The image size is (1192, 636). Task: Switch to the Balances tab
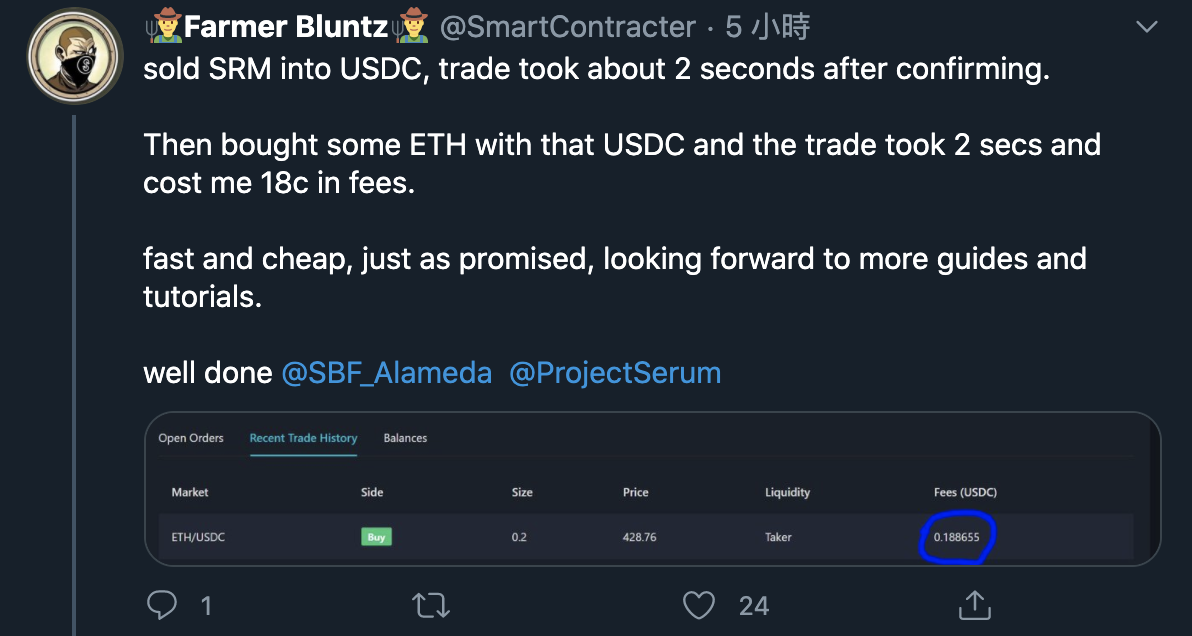click(405, 438)
